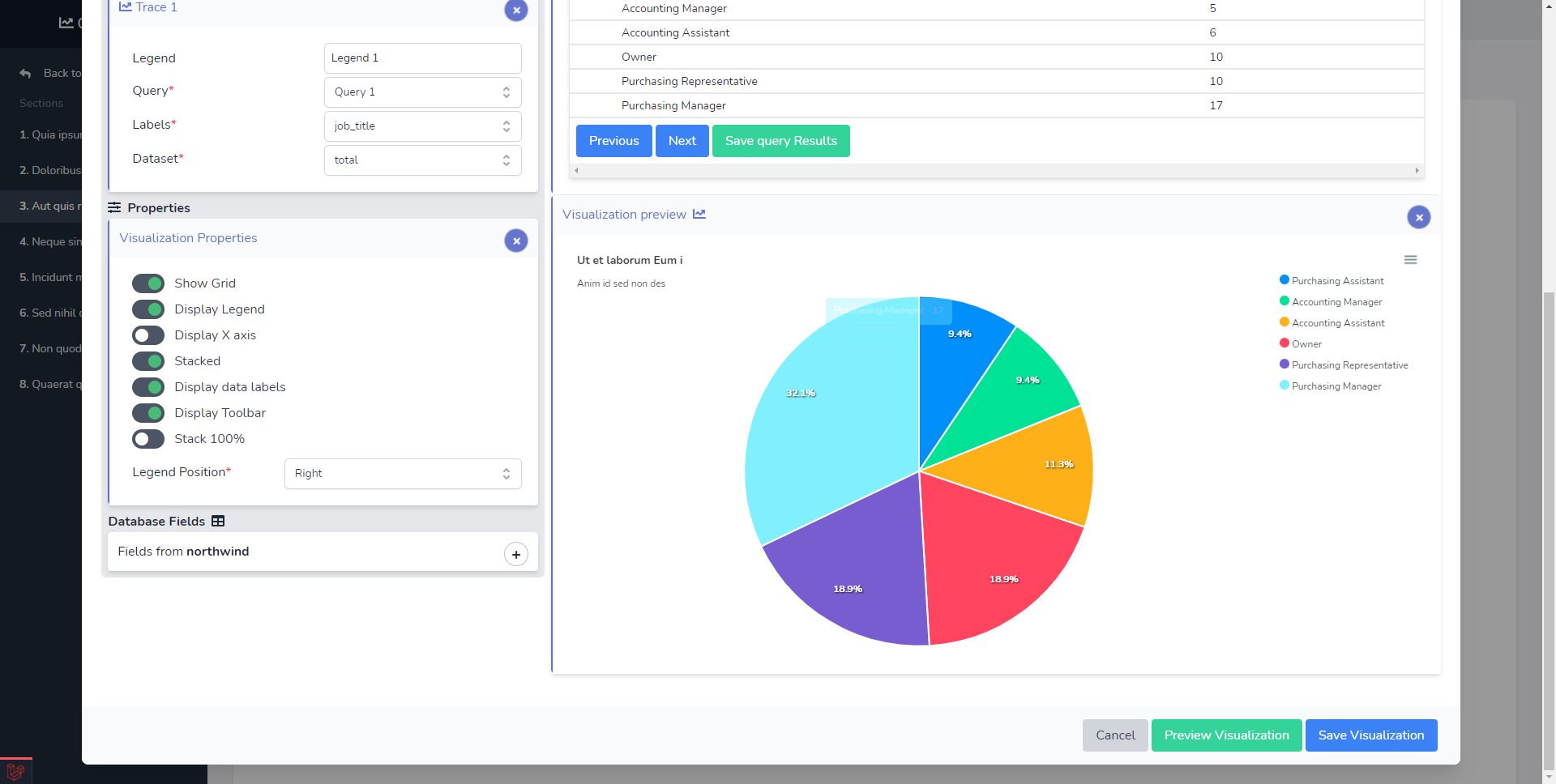The image size is (1556, 784).
Task: Open section 6 Sed nihil in sidebar
Action: click(50, 313)
